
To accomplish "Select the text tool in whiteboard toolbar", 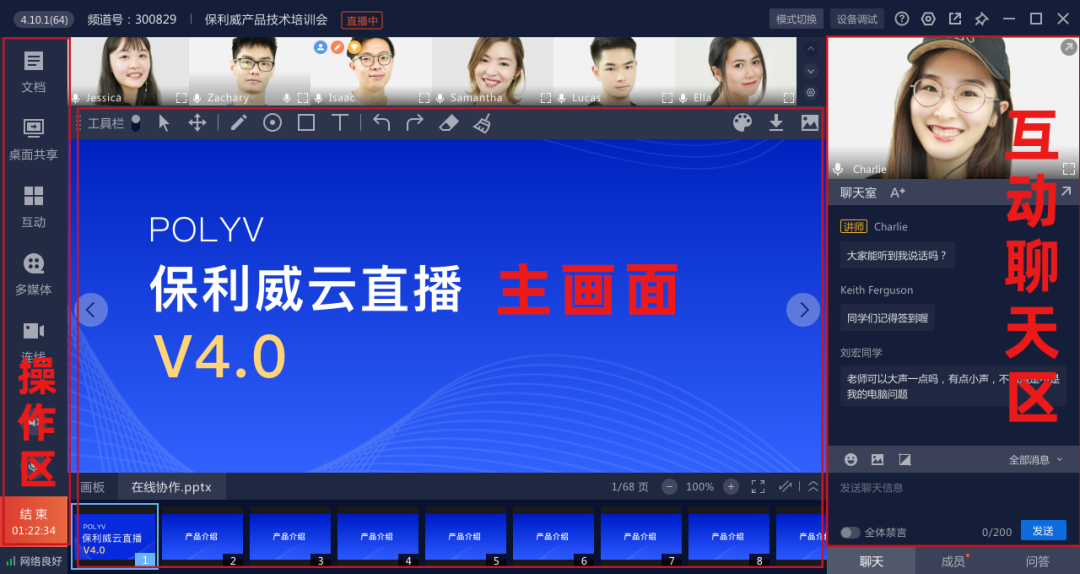I will (340, 122).
